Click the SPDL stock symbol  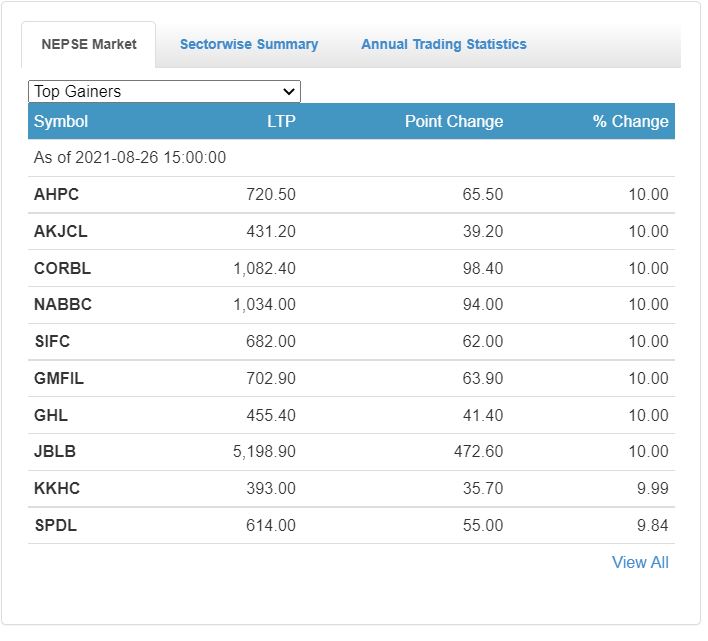click(55, 525)
